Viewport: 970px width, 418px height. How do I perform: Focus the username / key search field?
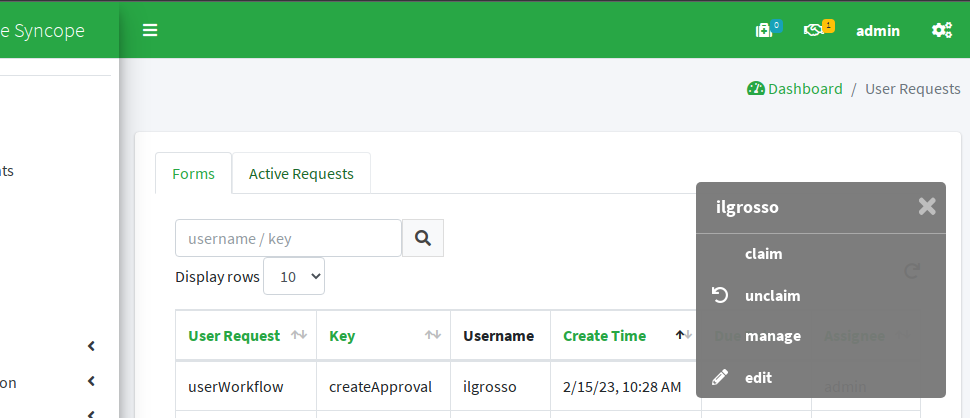[x=288, y=238]
